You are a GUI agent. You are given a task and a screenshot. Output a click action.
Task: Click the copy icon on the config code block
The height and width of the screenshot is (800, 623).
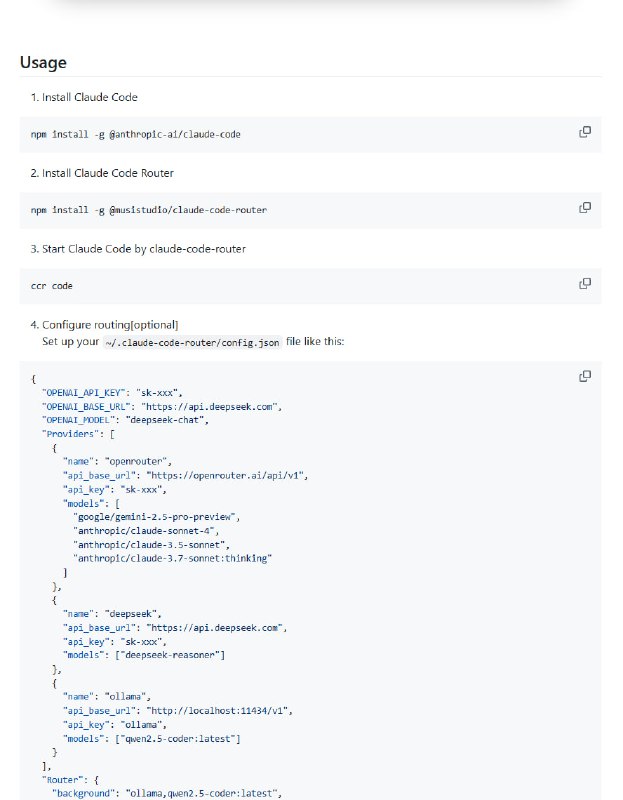pyautogui.click(x=585, y=375)
